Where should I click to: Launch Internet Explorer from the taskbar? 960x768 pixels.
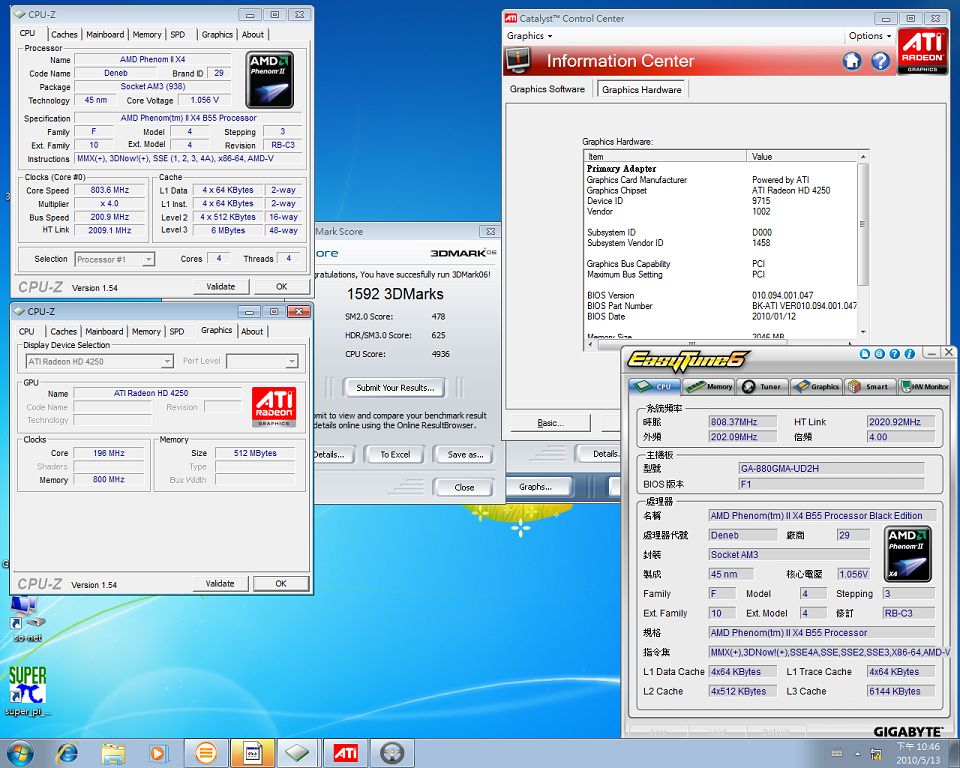[x=67, y=753]
